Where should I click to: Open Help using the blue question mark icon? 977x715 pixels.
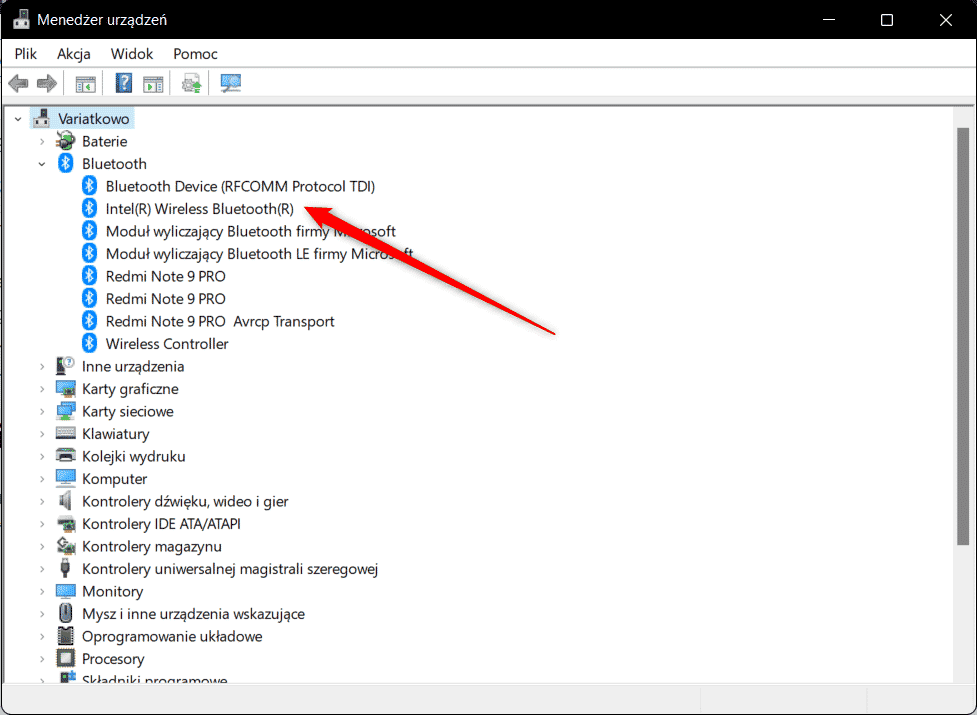click(x=124, y=83)
